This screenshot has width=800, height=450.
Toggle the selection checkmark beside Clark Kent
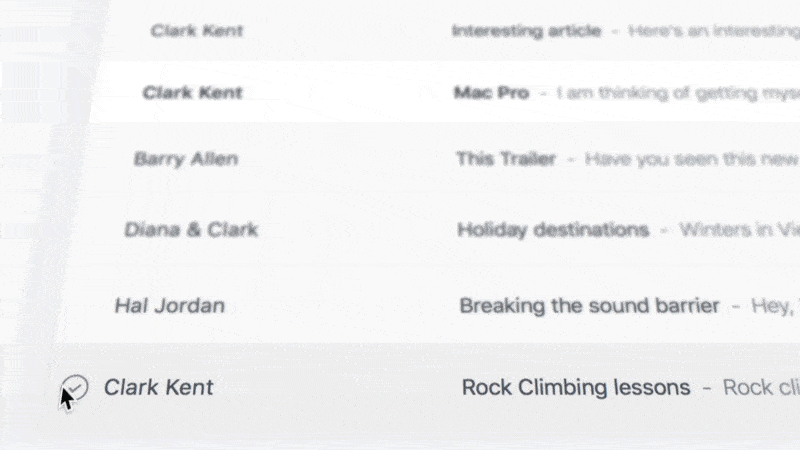pyautogui.click(x=75, y=387)
